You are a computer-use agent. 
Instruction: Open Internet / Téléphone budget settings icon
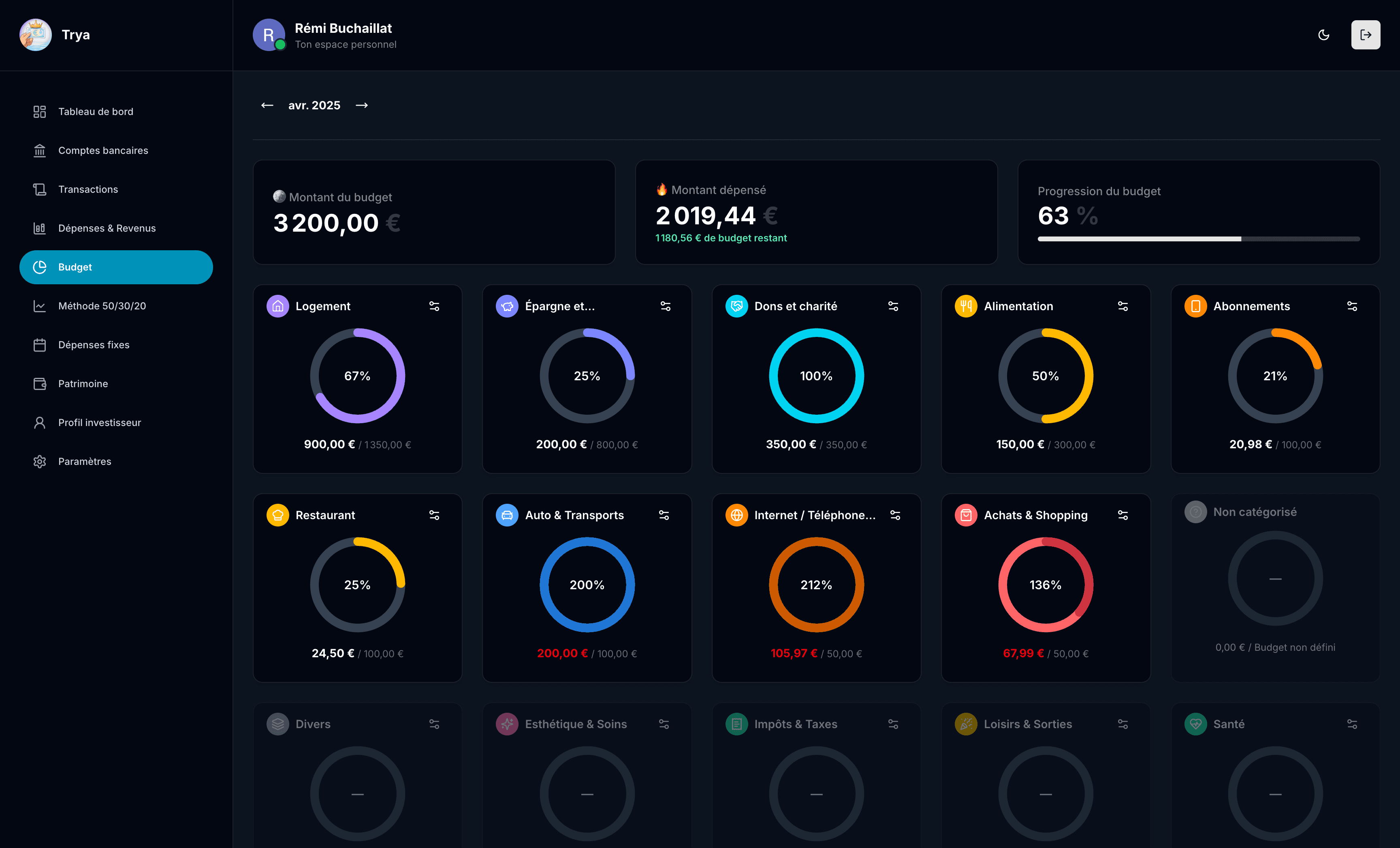tap(895, 515)
